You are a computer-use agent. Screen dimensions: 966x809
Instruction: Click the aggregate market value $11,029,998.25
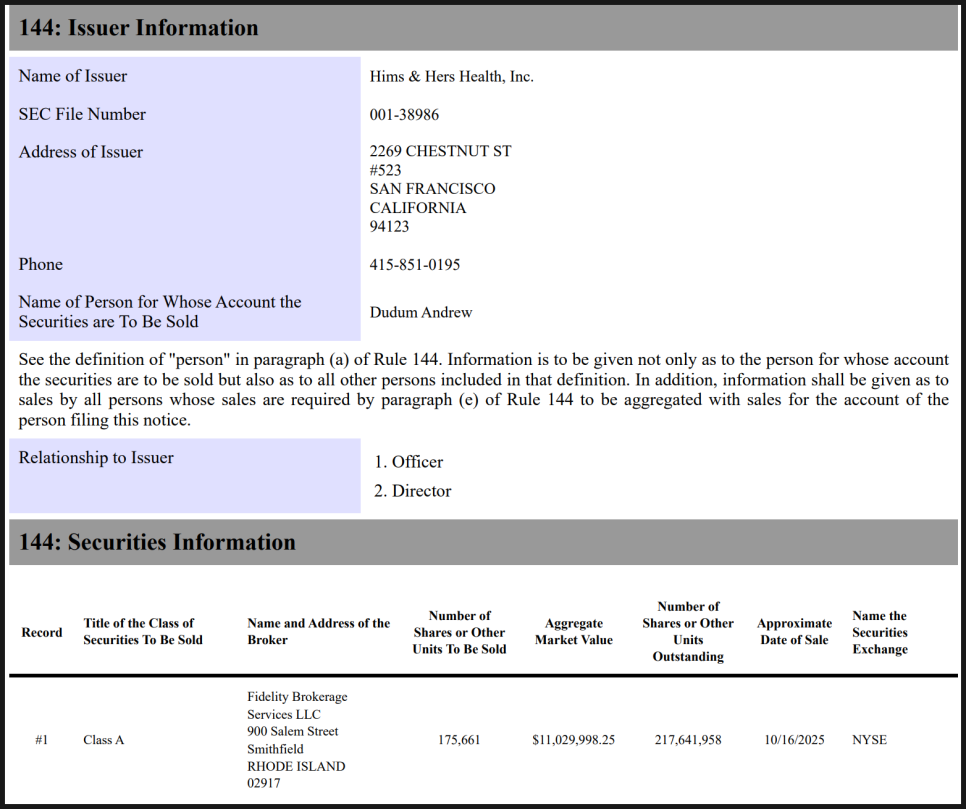[573, 740]
